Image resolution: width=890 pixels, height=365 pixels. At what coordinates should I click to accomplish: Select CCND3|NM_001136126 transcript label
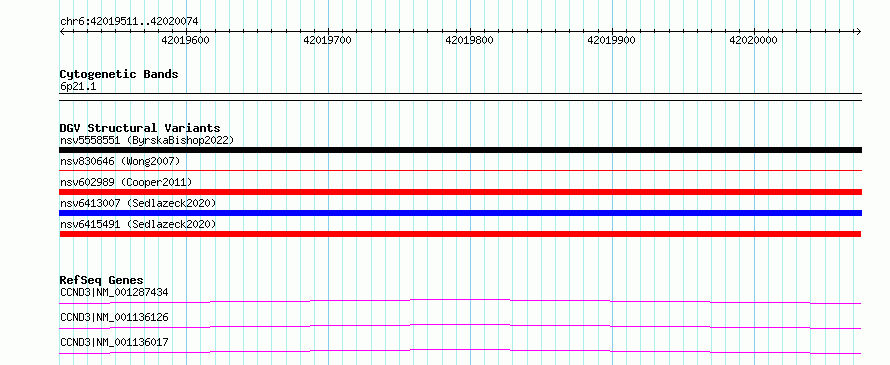point(114,317)
